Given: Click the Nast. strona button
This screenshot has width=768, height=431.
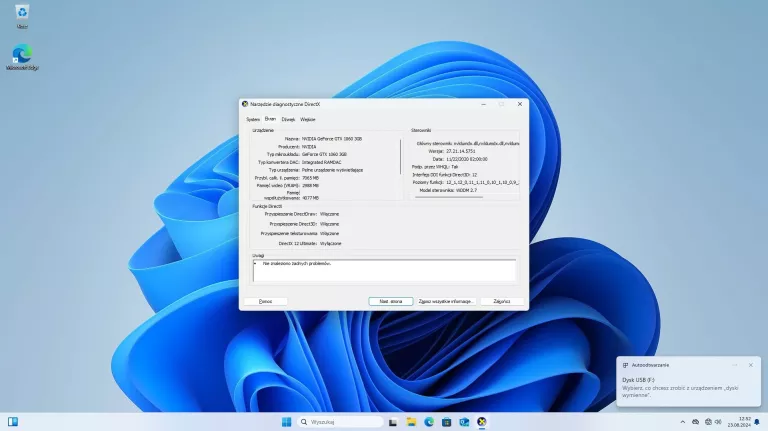Looking at the screenshot, I should (x=391, y=301).
